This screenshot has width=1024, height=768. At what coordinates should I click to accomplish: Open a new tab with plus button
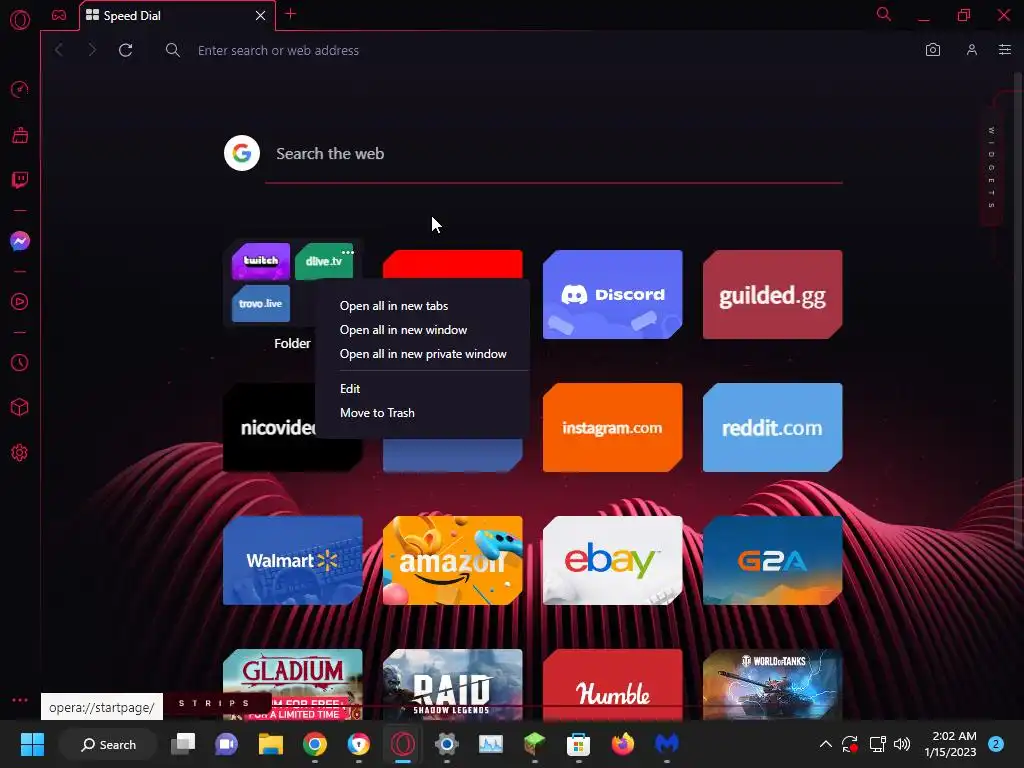[291, 14]
